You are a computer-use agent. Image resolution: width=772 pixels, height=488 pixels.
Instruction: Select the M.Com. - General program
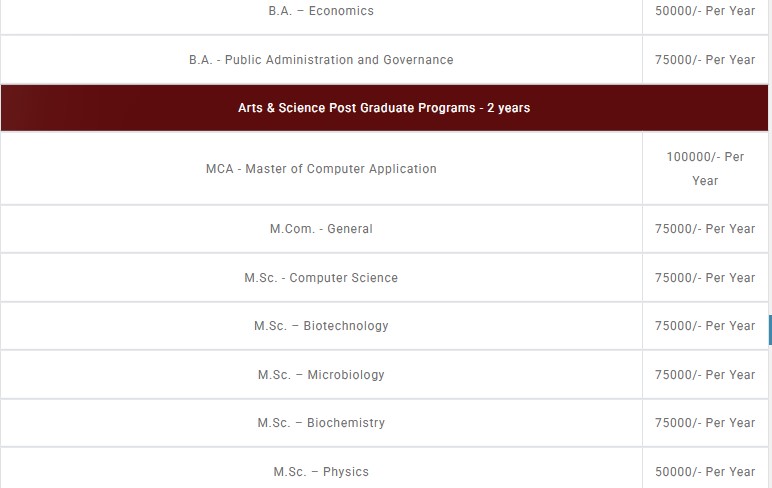tap(321, 229)
